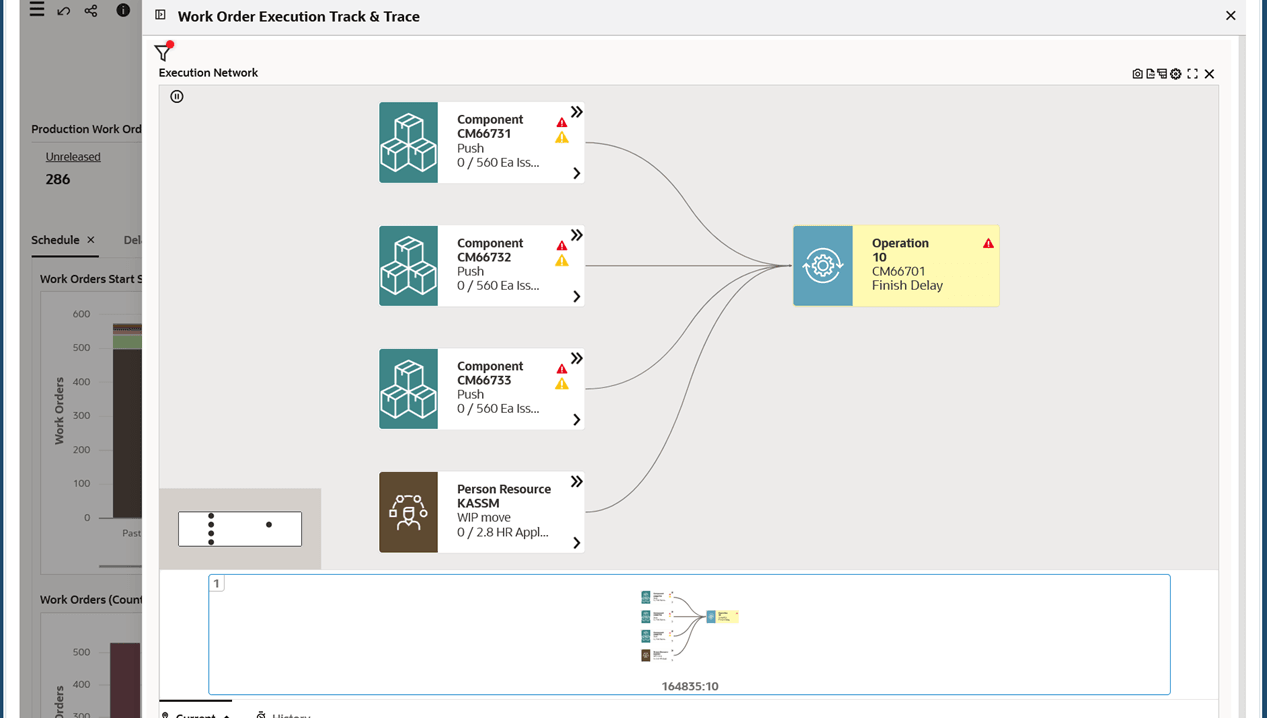The height and width of the screenshot is (718, 1267).
Task: Pause the network with pause button
Action: click(177, 97)
